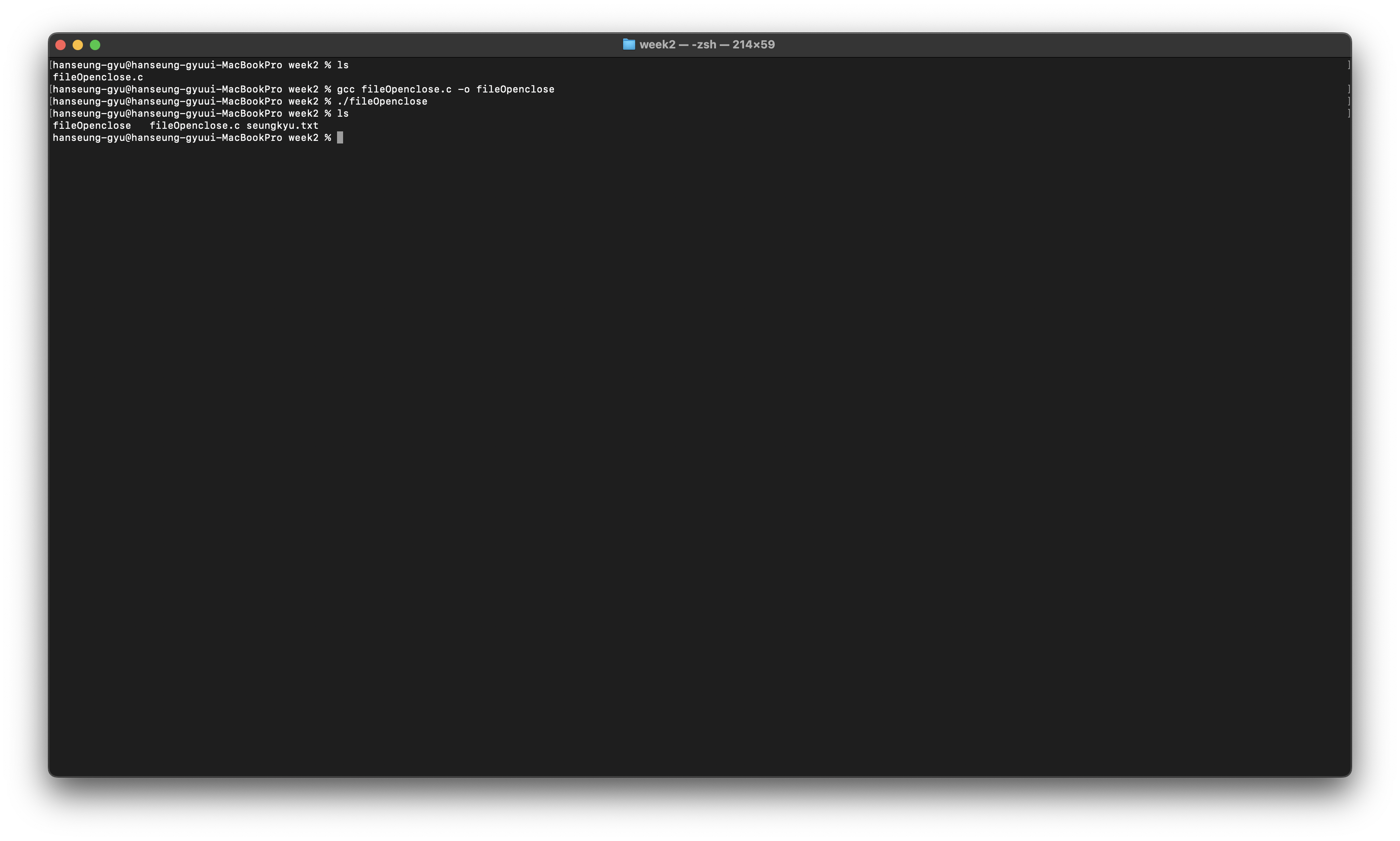This screenshot has height=841, width=1400.
Task: Click the window title 'week2 — -zsh — 214×59'
Action: (x=706, y=44)
